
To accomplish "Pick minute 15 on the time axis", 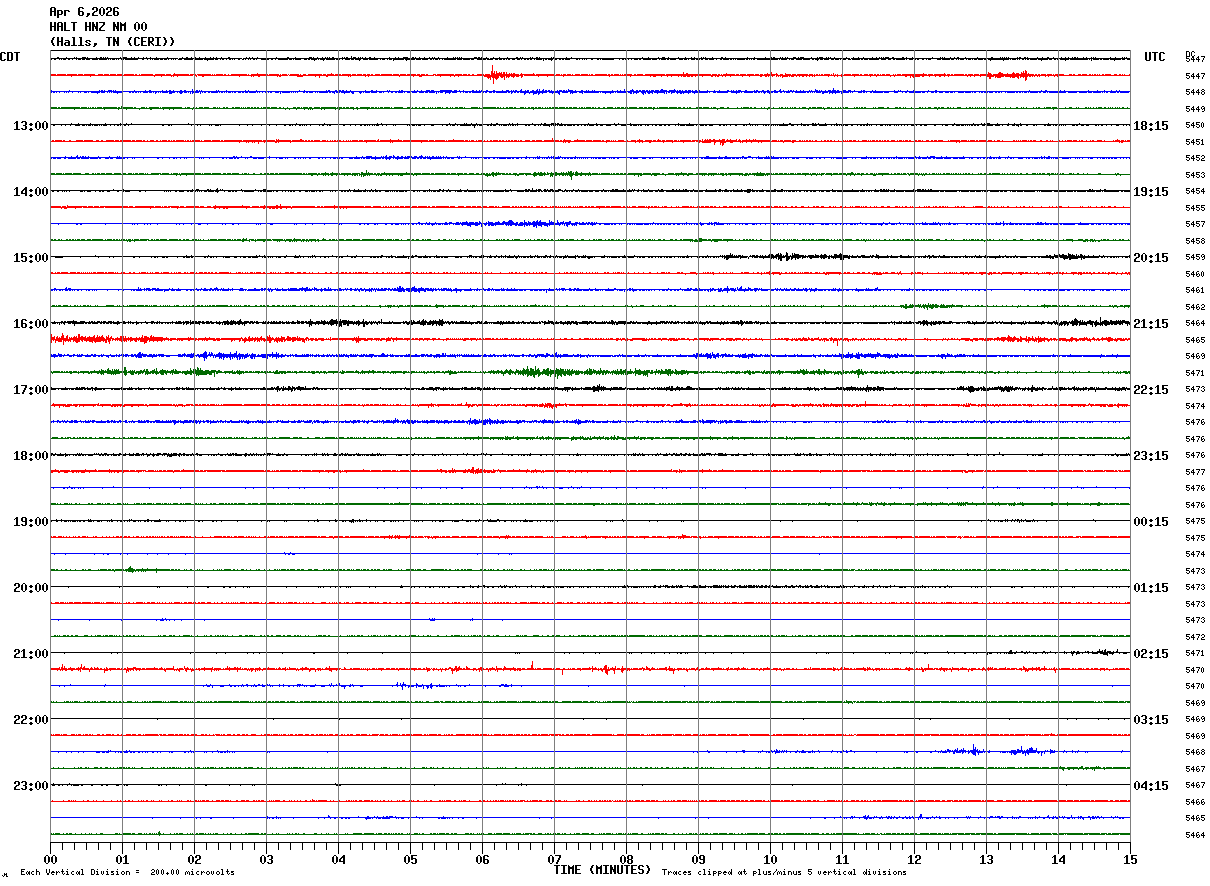I will 1130,859.
